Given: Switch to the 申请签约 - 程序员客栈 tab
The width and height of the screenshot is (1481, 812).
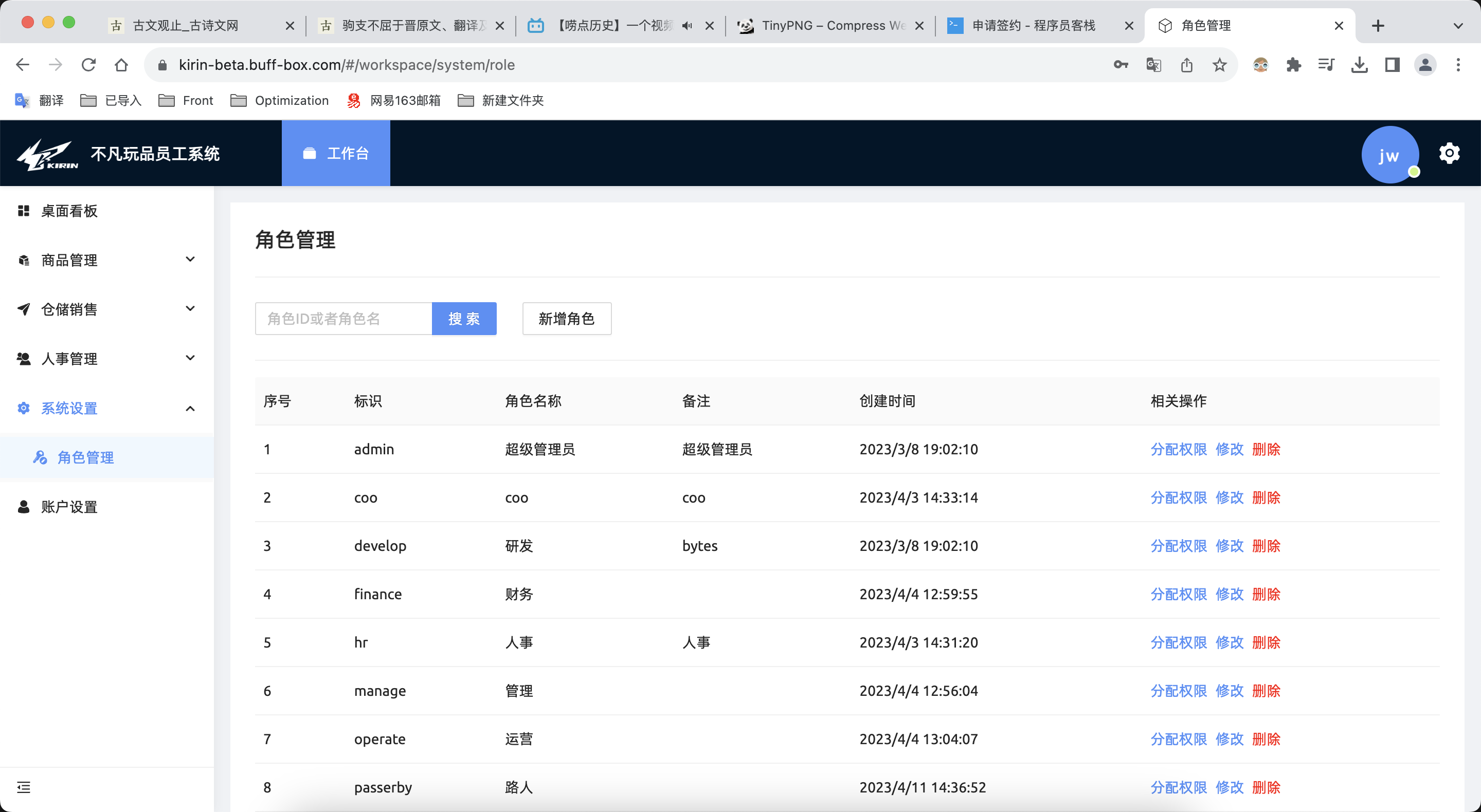Looking at the screenshot, I should (1041, 25).
